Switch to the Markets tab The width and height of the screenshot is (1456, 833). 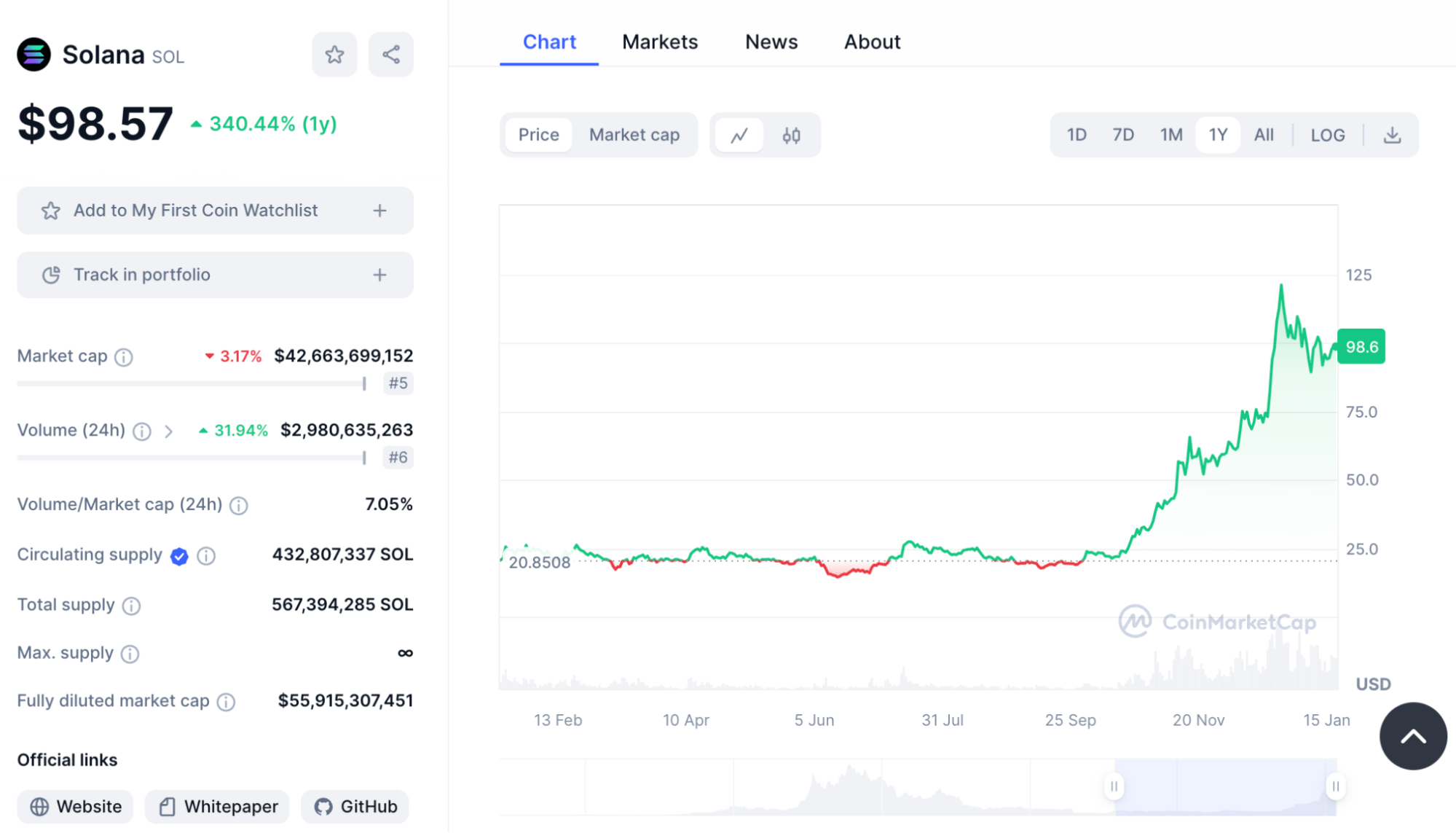click(x=660, y=42)
